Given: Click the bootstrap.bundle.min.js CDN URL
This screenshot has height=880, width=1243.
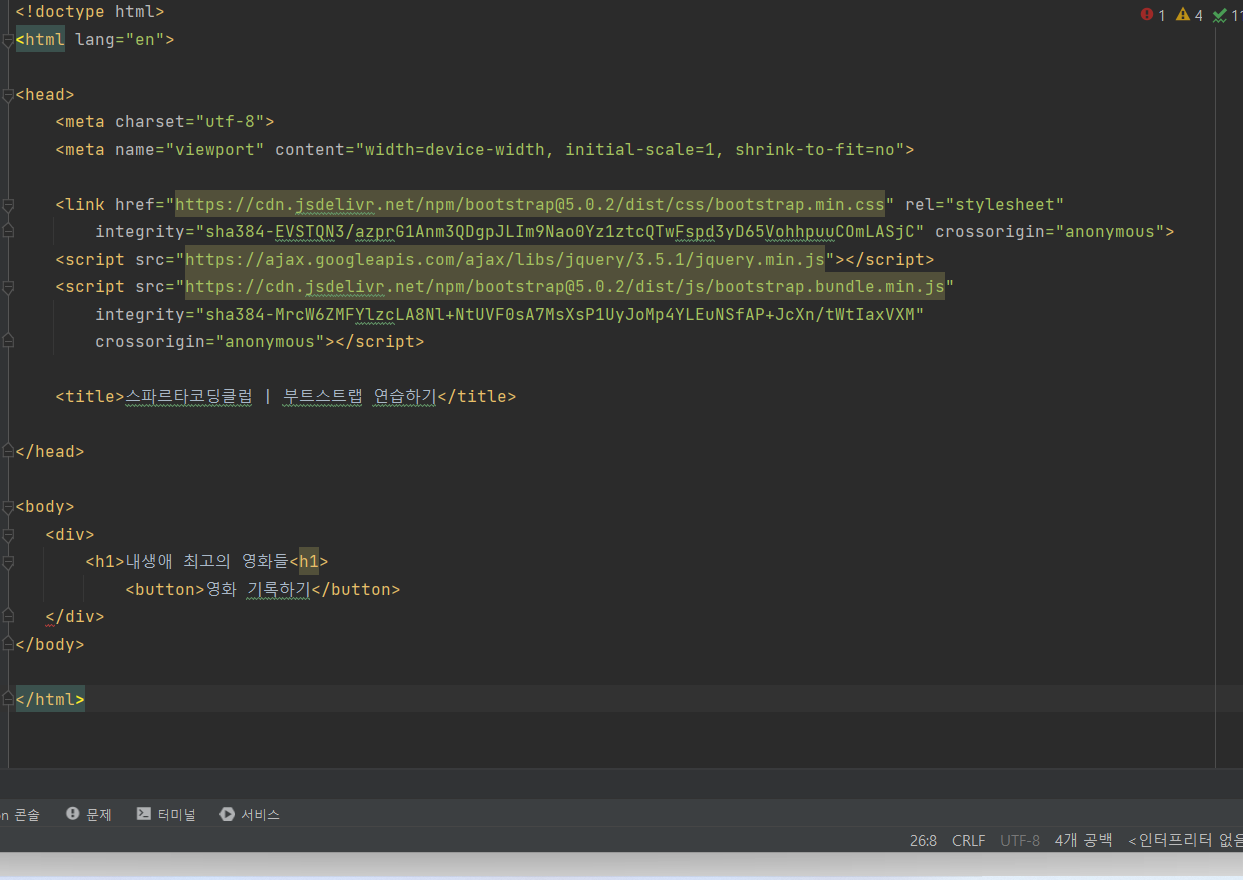Looking at the screenshot, I should click(565, 287).
